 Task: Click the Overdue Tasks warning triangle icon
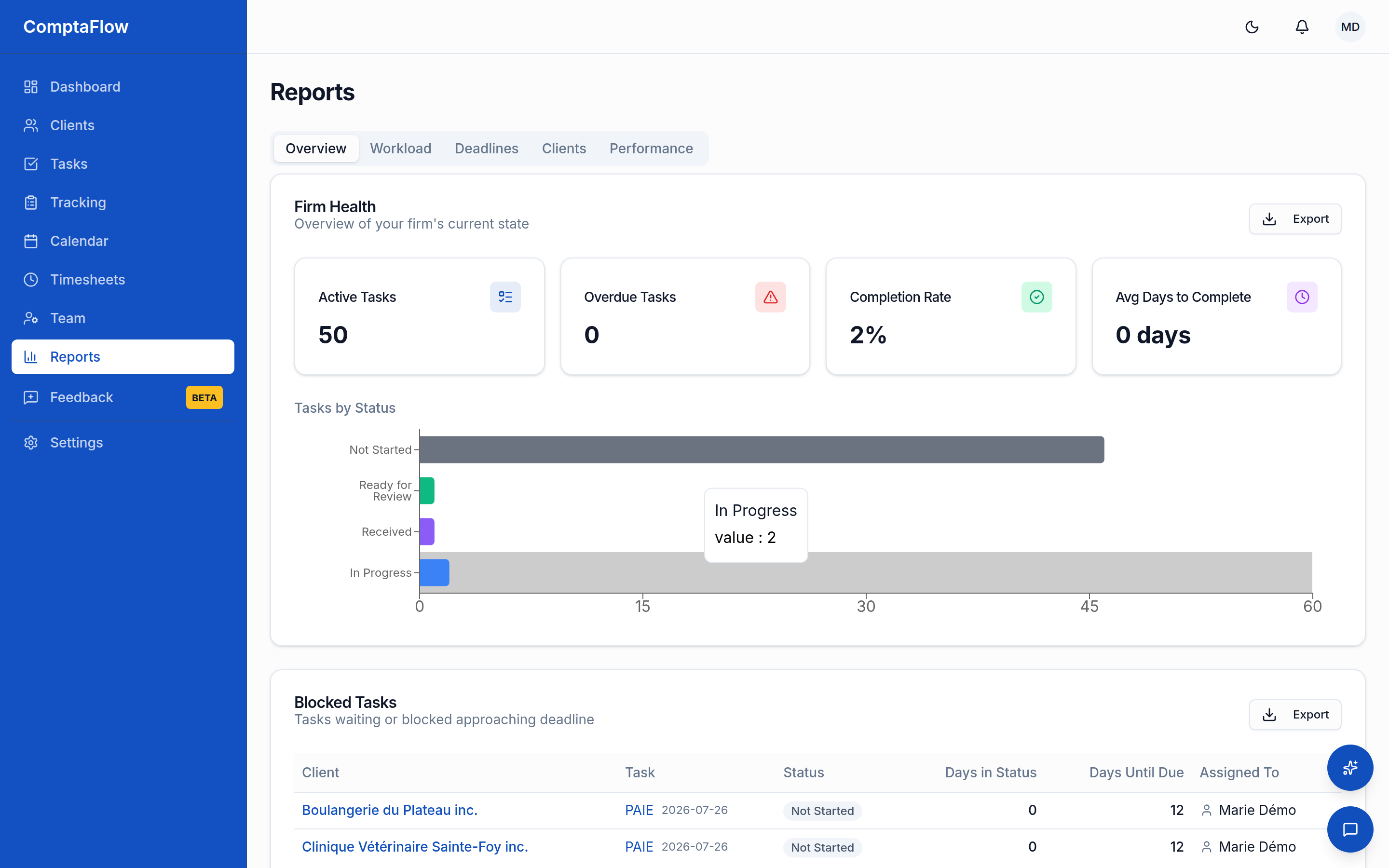click(770, 297)
